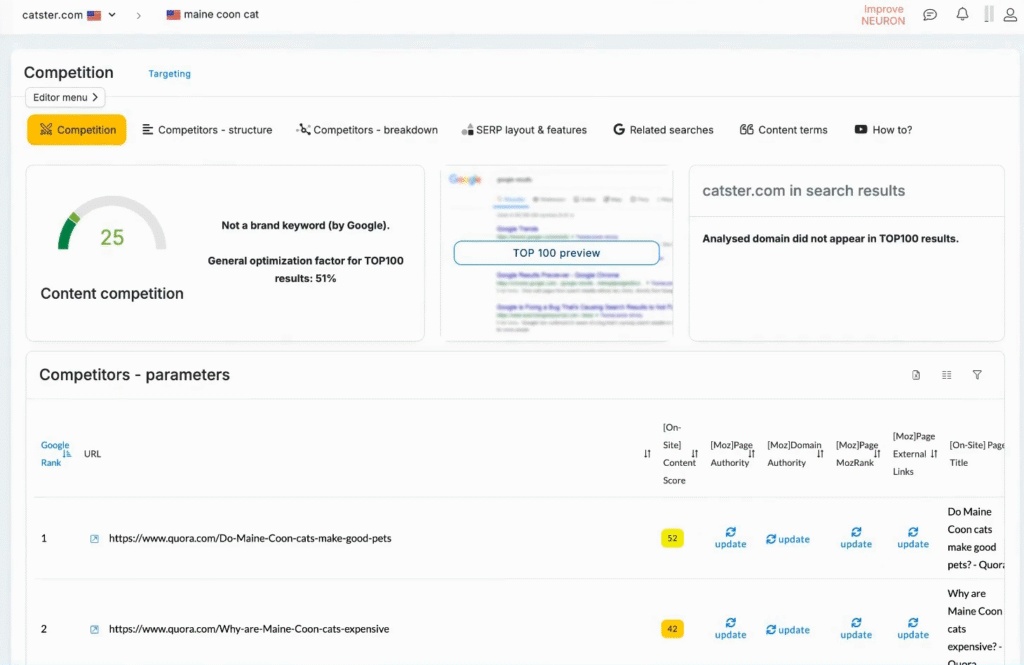Click content score badge 52
This screenshot has height=665, width=1024.
tap(672, 538)
